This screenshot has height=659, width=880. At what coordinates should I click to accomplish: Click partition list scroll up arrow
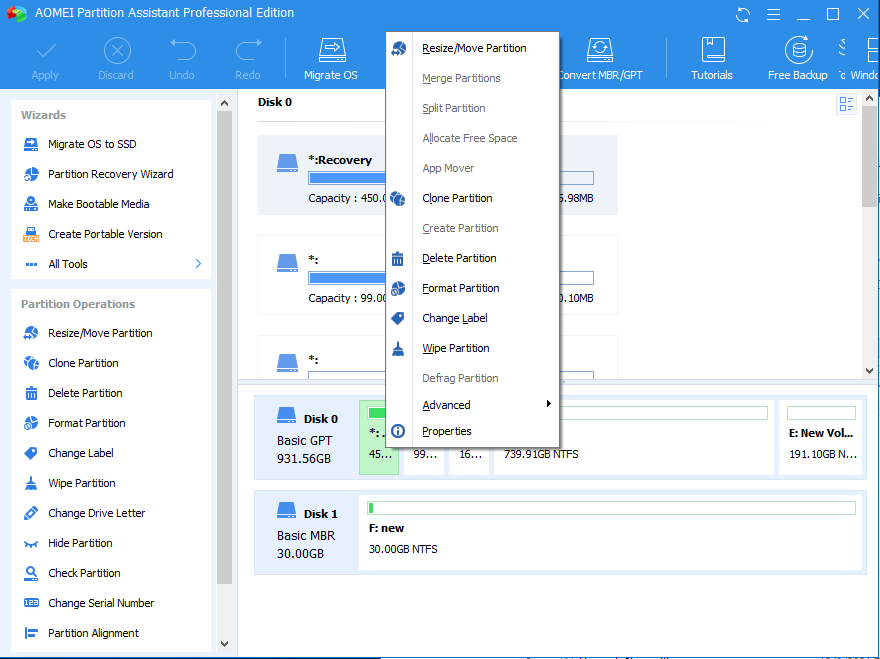[869, 98]
